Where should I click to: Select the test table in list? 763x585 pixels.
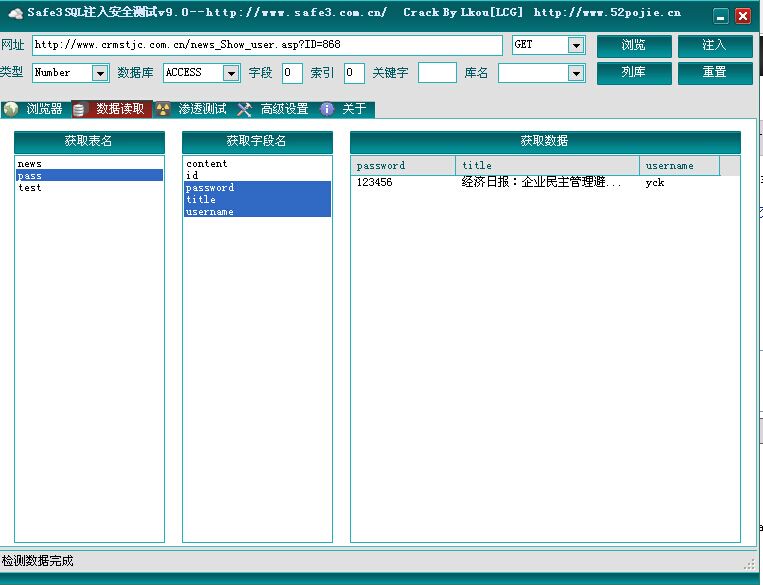pos(90,187)
